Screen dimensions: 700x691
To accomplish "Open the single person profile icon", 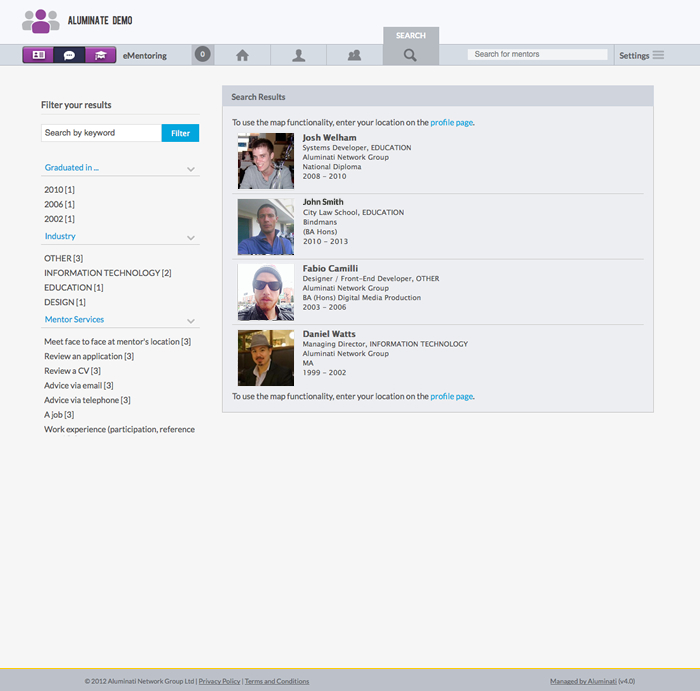I will (x=298, y=55).
